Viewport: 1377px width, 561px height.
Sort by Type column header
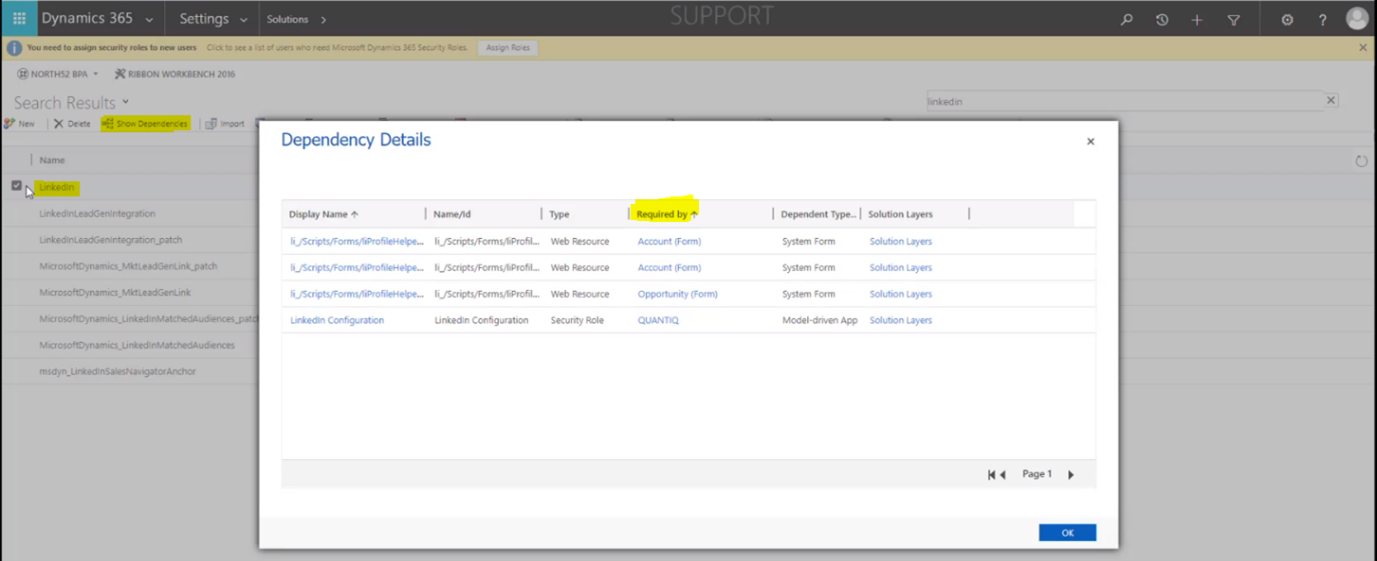[559, 214]
